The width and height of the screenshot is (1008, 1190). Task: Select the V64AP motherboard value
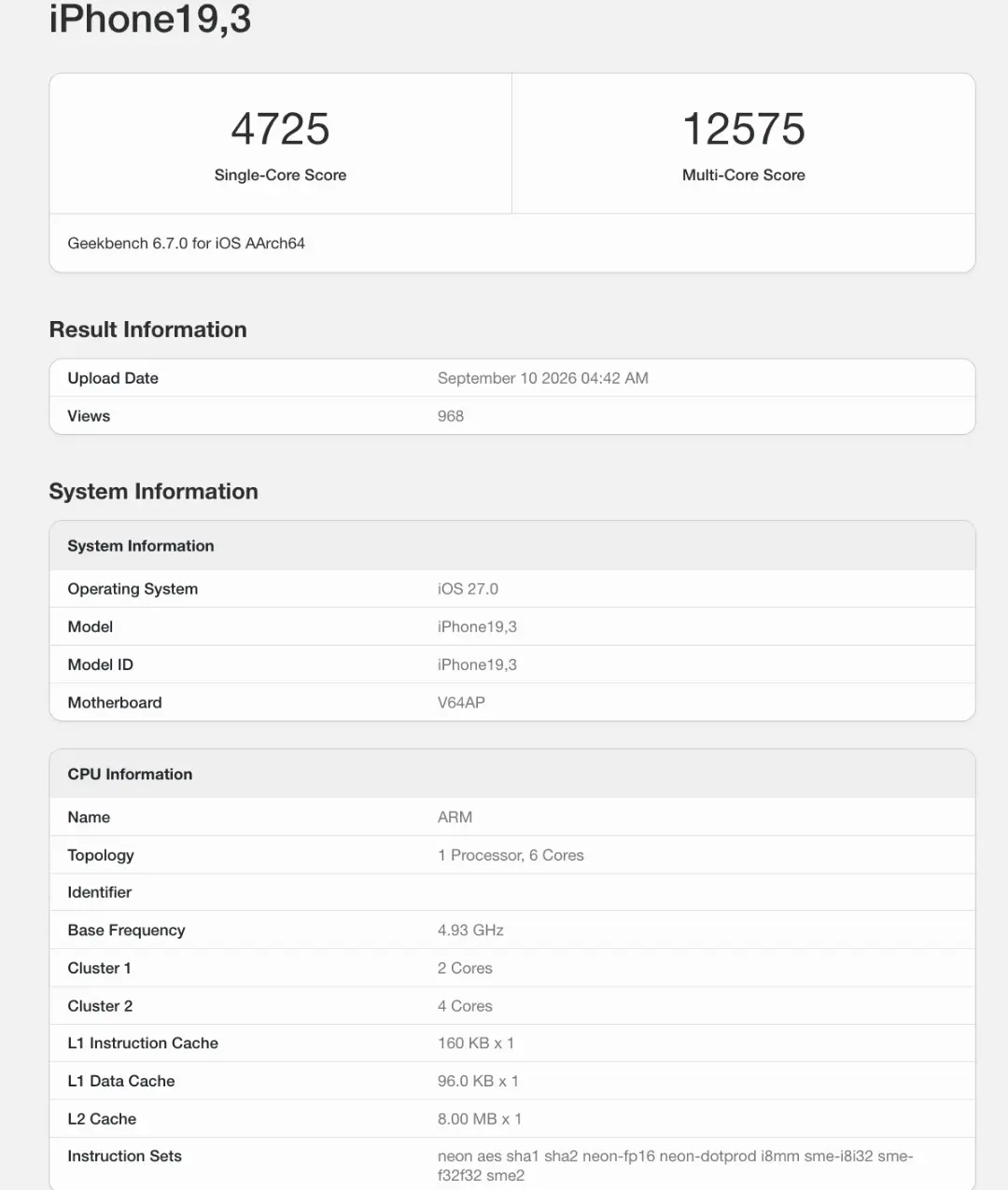(x=461, y=703)
